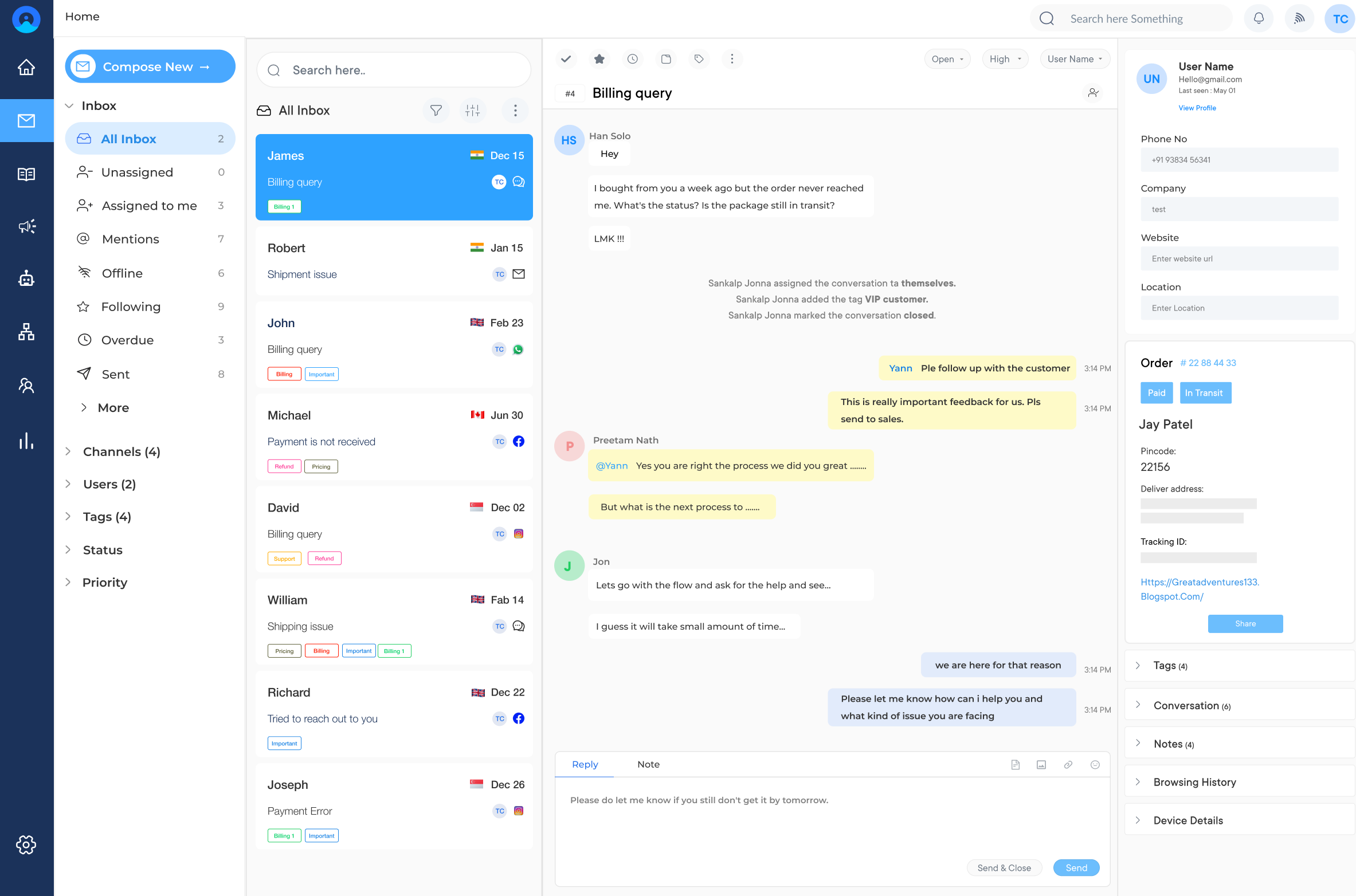This screenshot has height=896, width=1356.
Task: Click the tracking URL link in order panel
Action: coord(1199,589)
